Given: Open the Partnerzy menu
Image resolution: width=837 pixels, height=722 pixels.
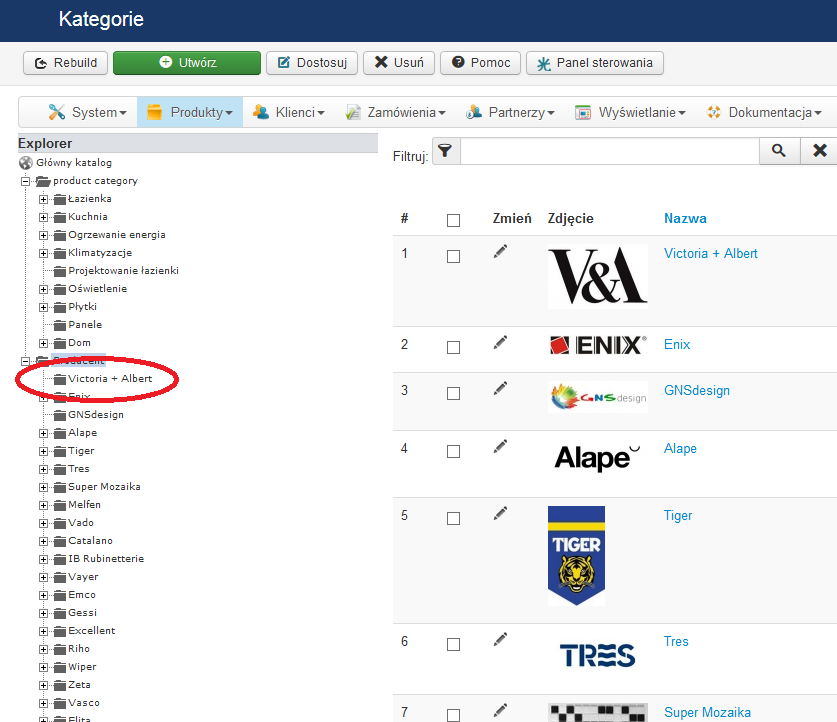Looking at the screenshot, I should click(x=510, y=112).
